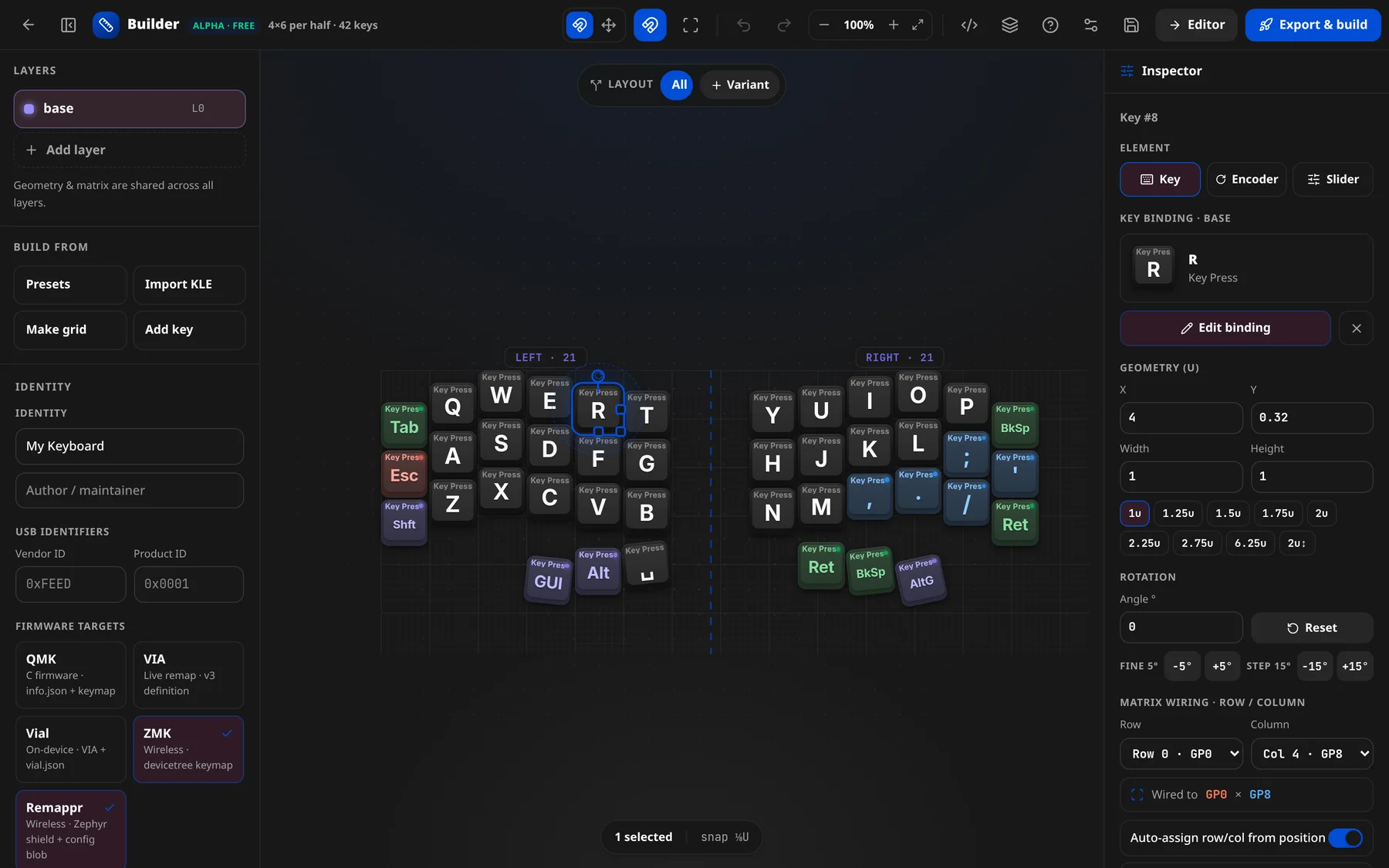Select the base layer L0
Screen dimensions: 1389x868
129,109
